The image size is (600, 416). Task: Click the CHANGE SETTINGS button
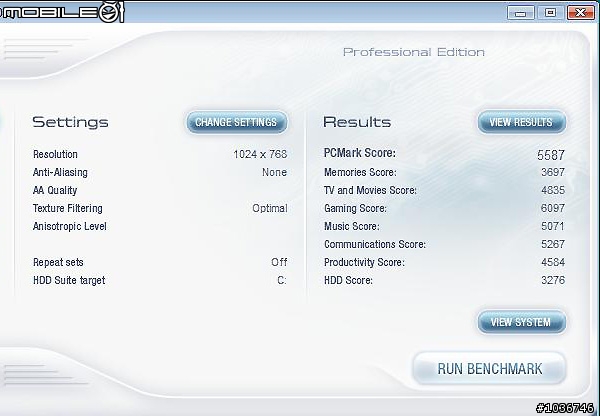[236, 122]
